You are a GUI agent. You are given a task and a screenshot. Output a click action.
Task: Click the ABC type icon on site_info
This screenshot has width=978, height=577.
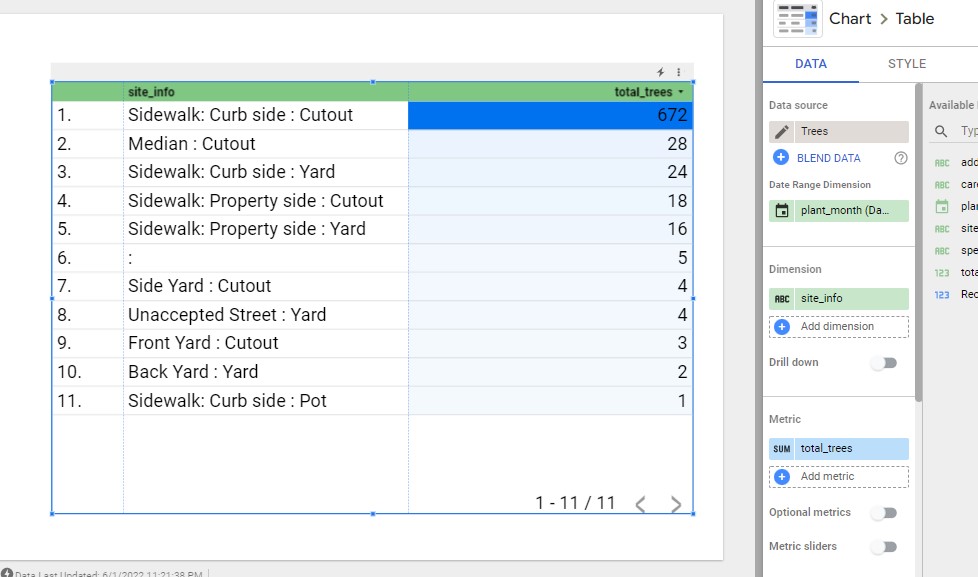[x=782, y=299]
